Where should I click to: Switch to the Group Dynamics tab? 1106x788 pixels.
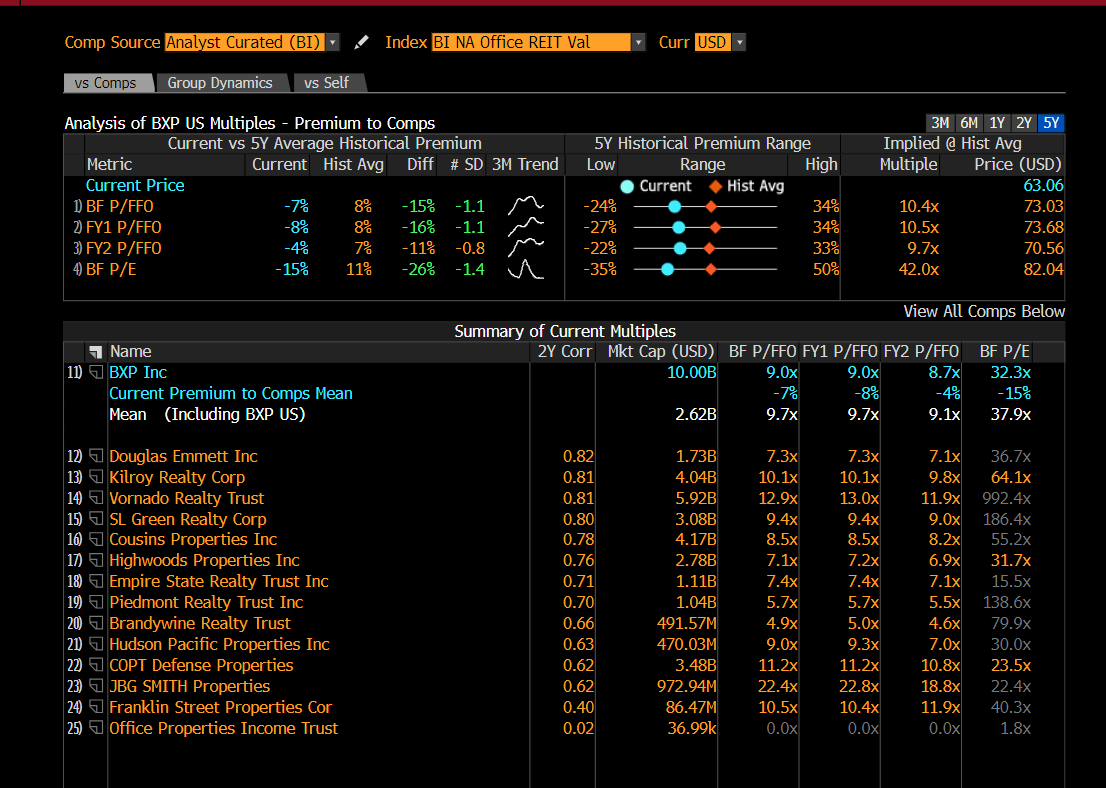[x=221, y=83]
